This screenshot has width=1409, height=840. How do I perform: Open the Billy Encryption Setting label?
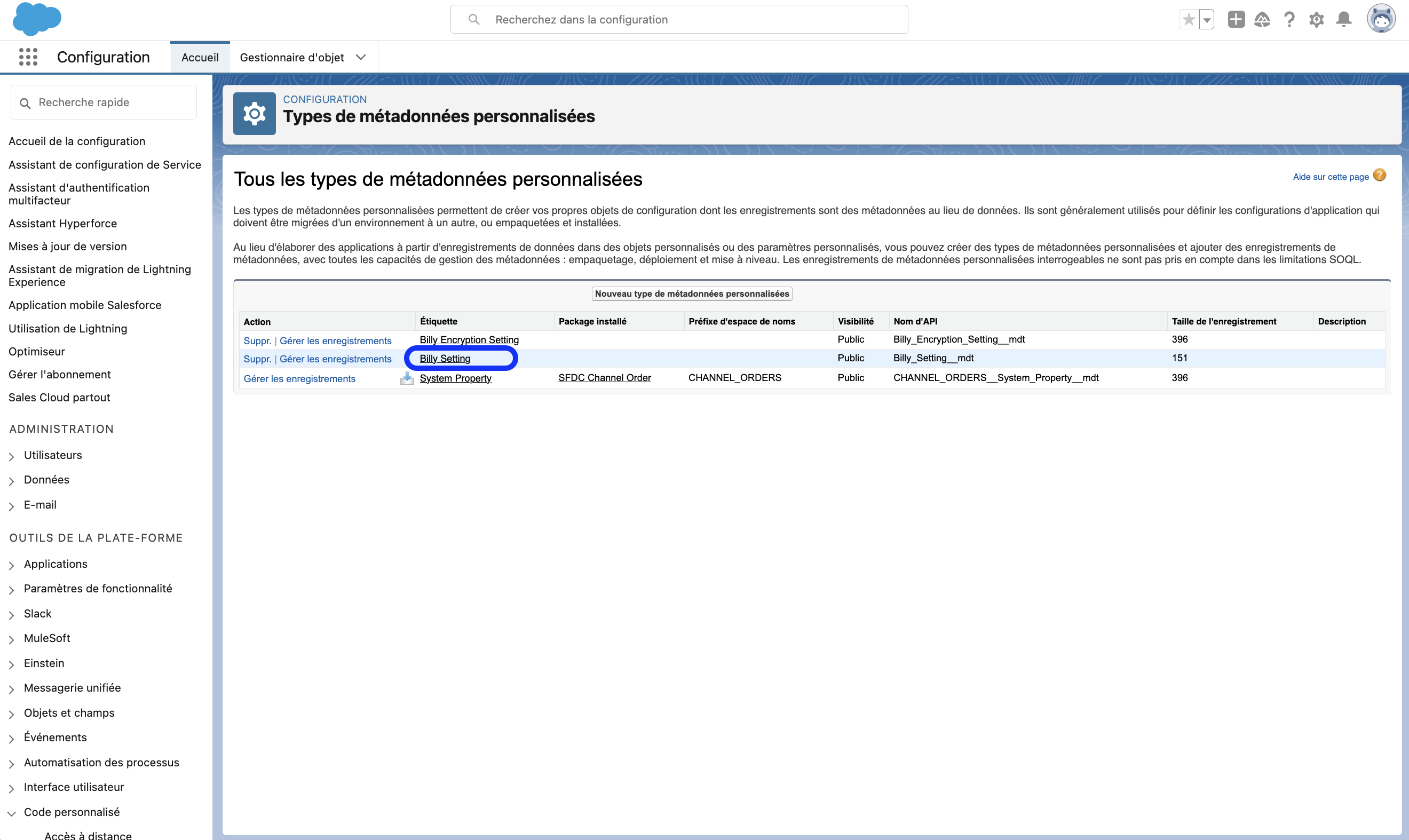coord(469,339)
